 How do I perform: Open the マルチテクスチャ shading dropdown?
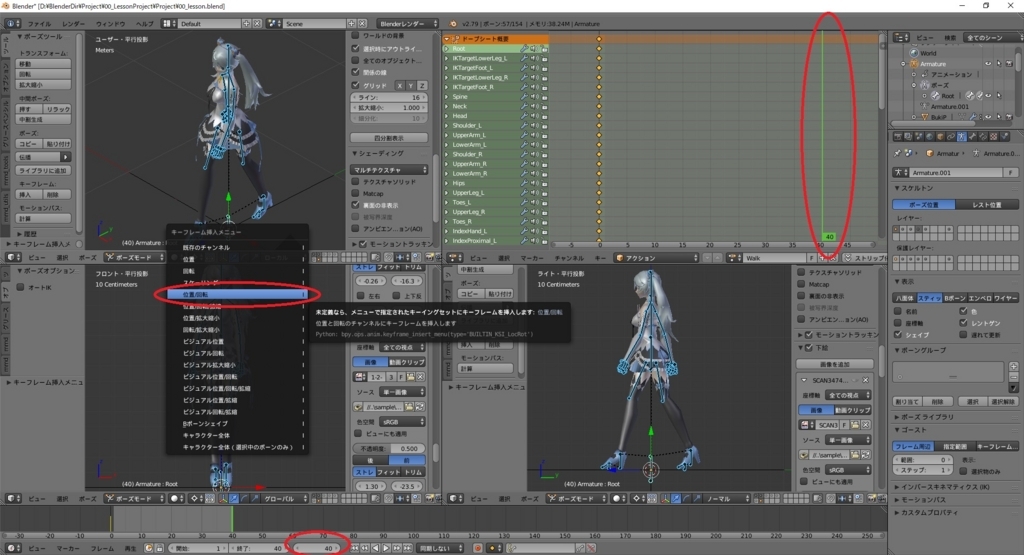(389, 170)
